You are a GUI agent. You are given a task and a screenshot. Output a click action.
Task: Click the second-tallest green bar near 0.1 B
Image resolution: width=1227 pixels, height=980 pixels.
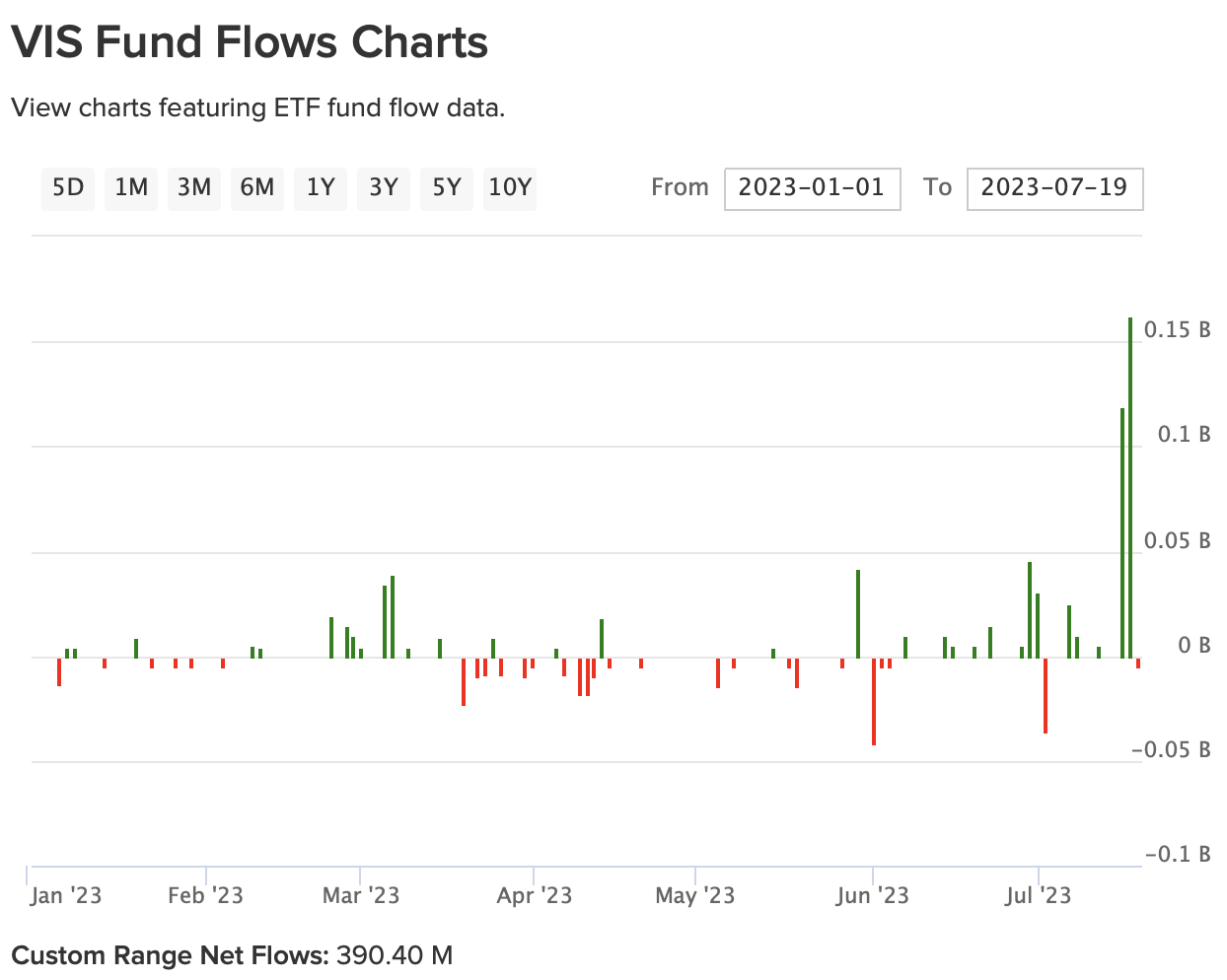point(1122,532)
